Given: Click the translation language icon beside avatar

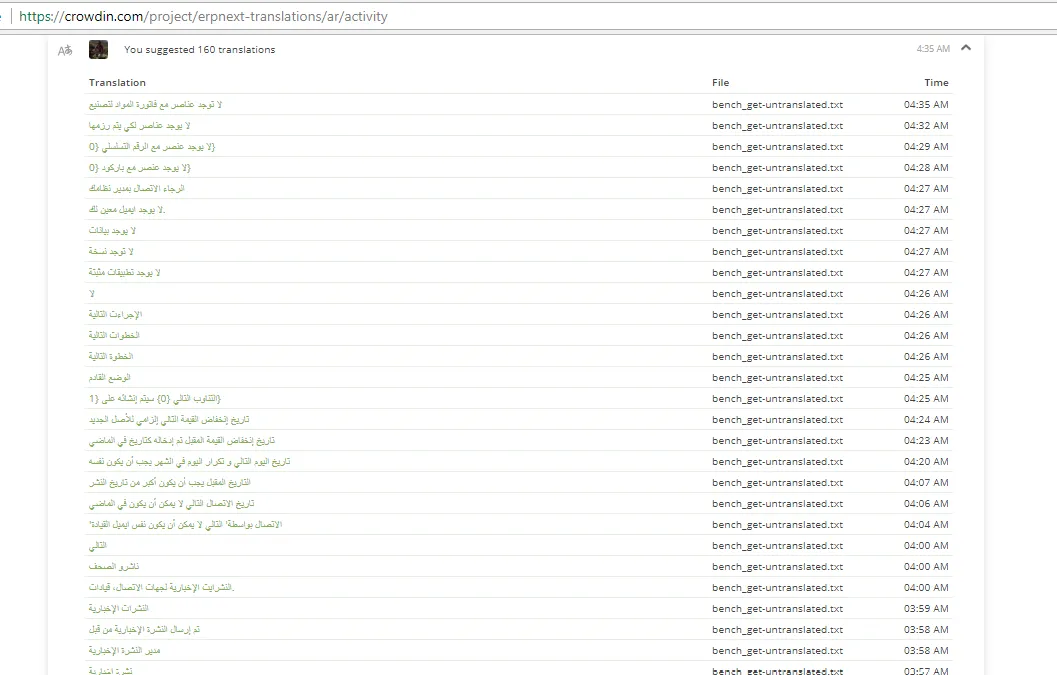Looking at the screenshot, I should tap(65, 51).
